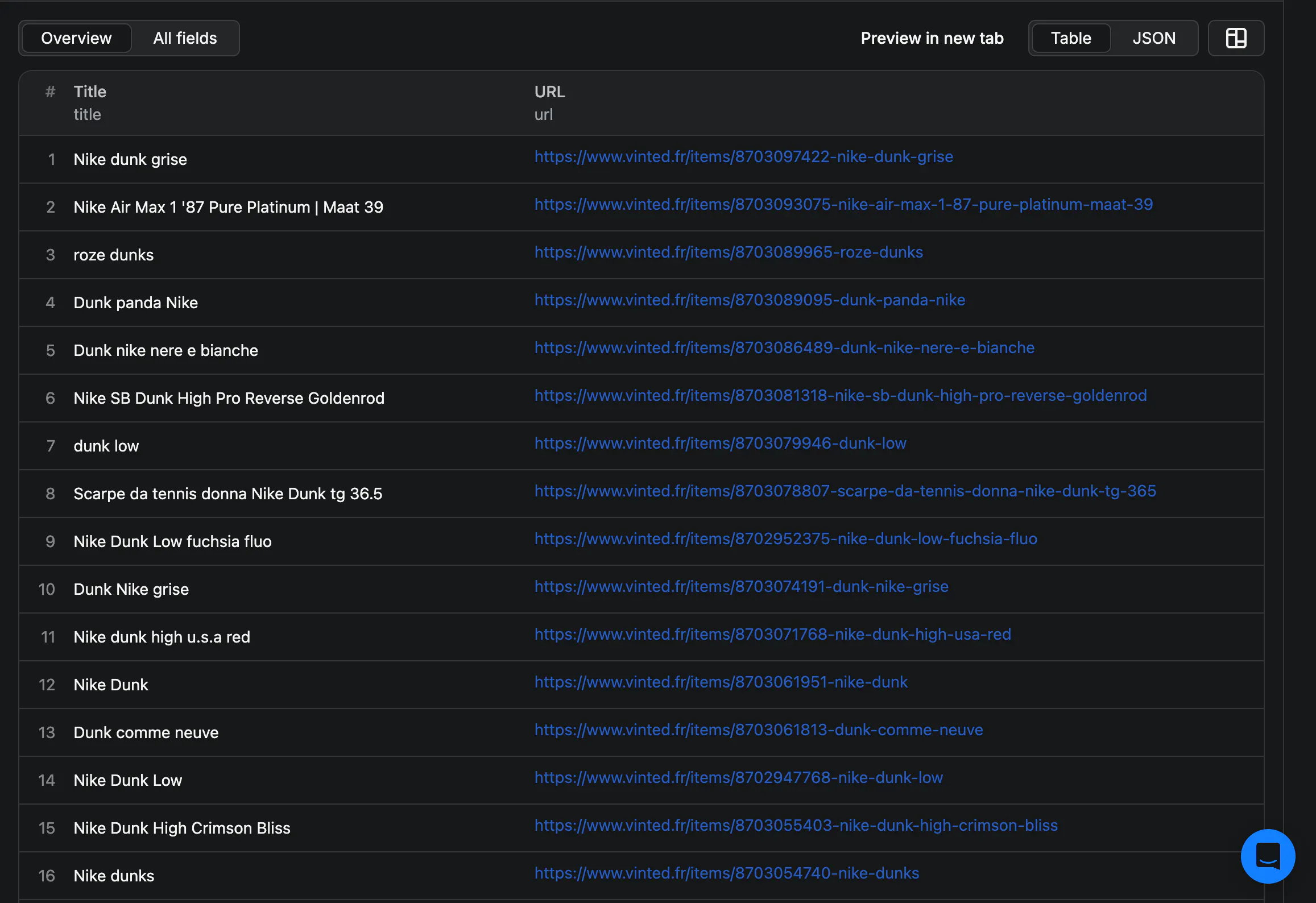Open the SB Dunk High Pro Reverse Goldenrod link
The width and height of the screenshot is (1316, 903).
(841, 395)
